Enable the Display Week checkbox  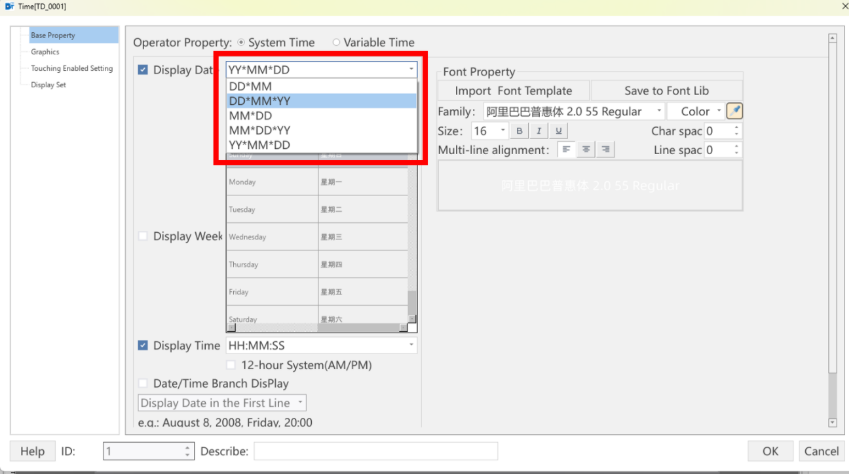pos(143,236)
